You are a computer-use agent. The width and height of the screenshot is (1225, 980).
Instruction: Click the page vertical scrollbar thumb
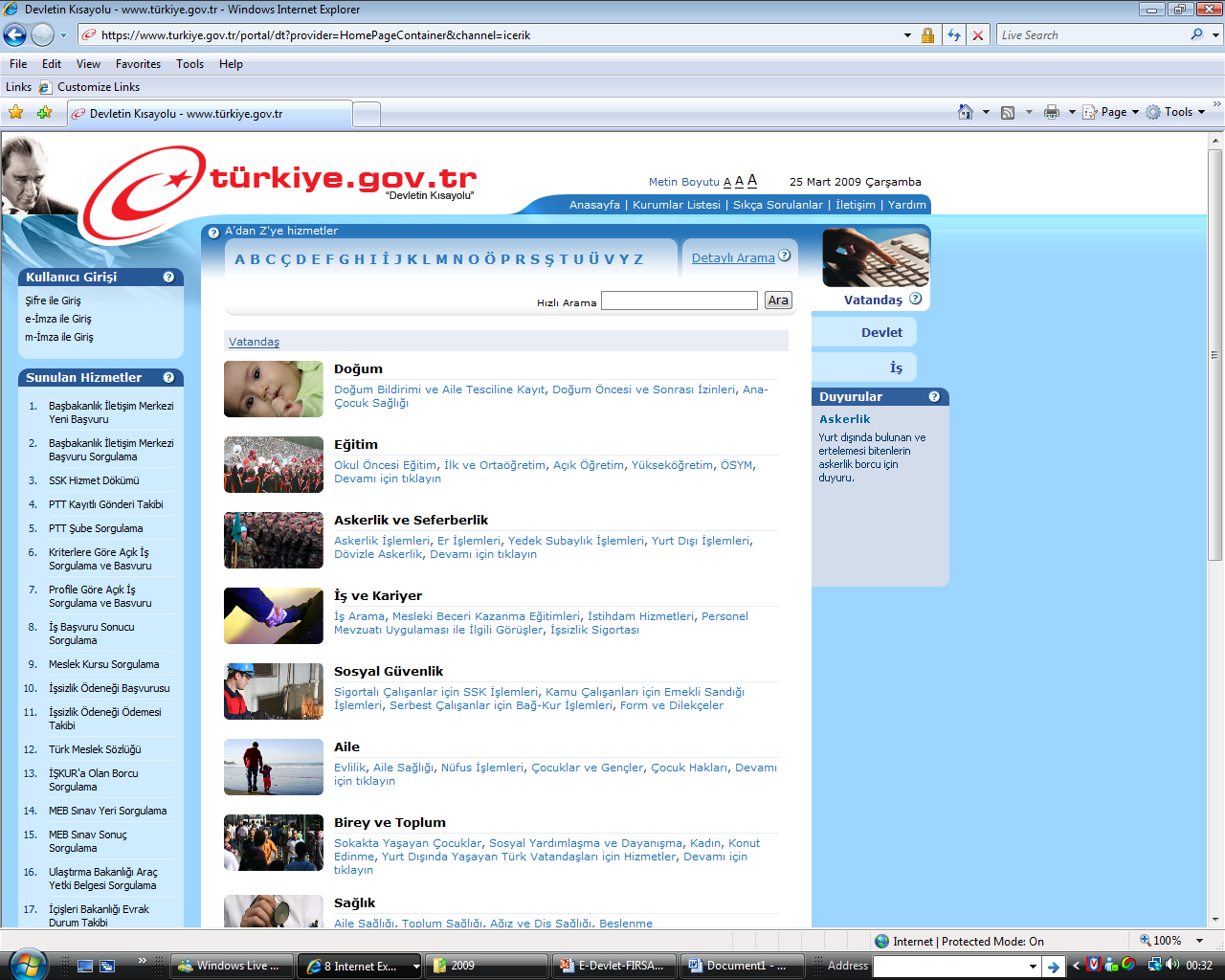1214,354
